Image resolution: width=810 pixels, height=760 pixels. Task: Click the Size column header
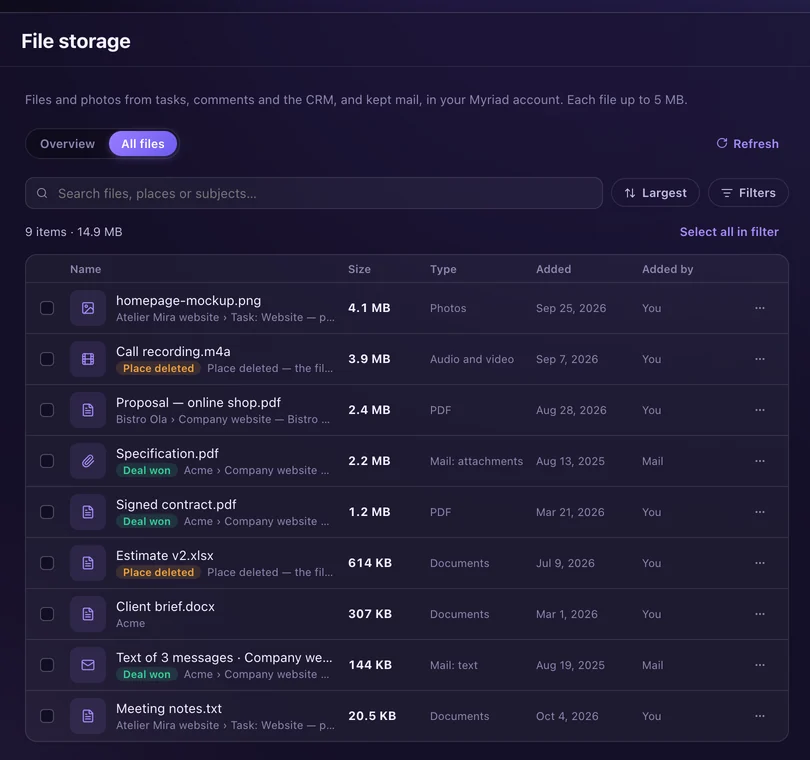359,269
